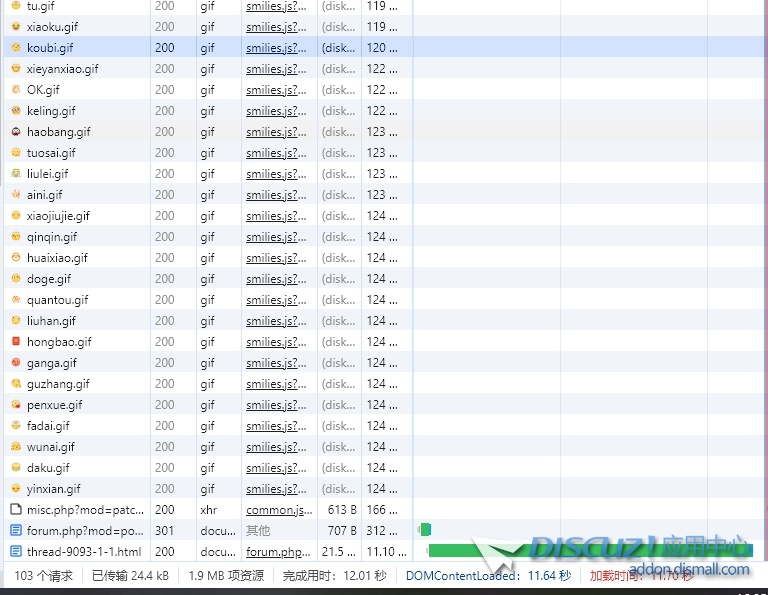The height and width of the screenshot is (595, 768).
Task: Open smilies.js initiator for yinxian.gif
Action: click(276, 489)
